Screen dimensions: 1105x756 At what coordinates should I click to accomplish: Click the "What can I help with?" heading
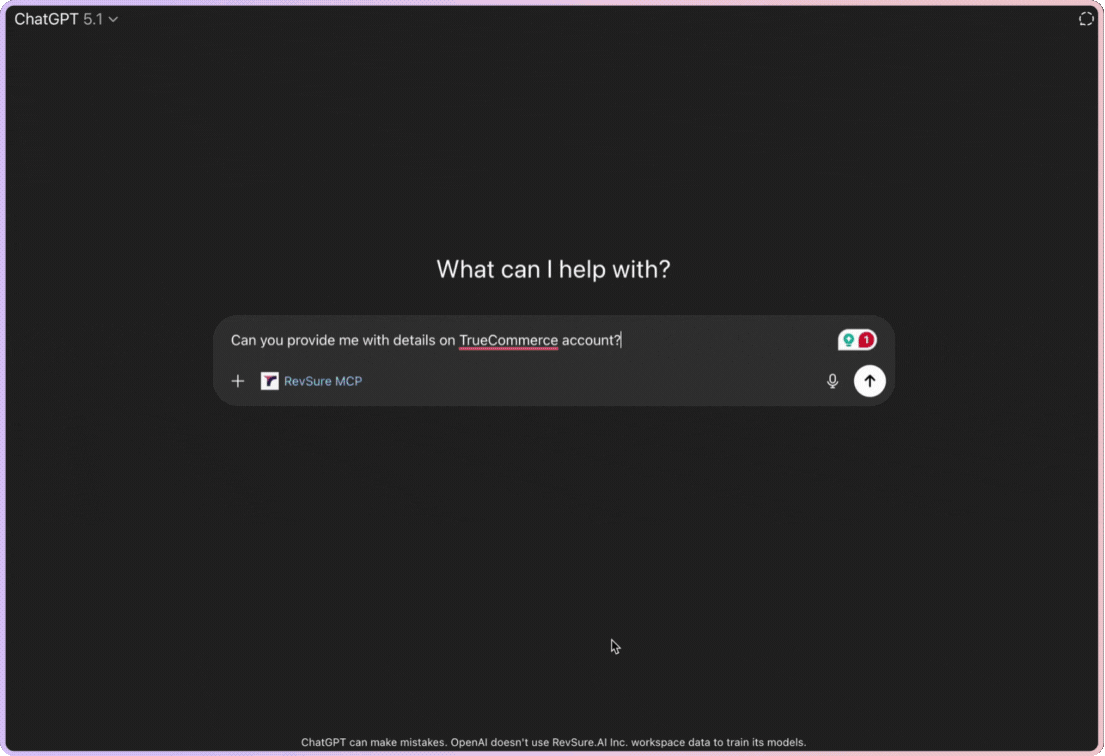(553, 269)
